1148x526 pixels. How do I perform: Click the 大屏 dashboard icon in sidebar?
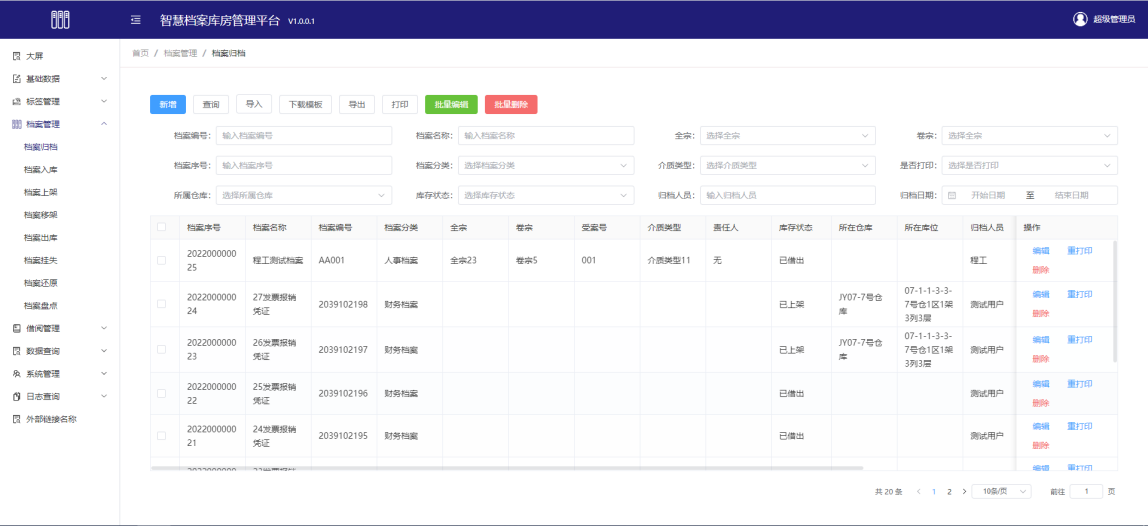point(16,56)
